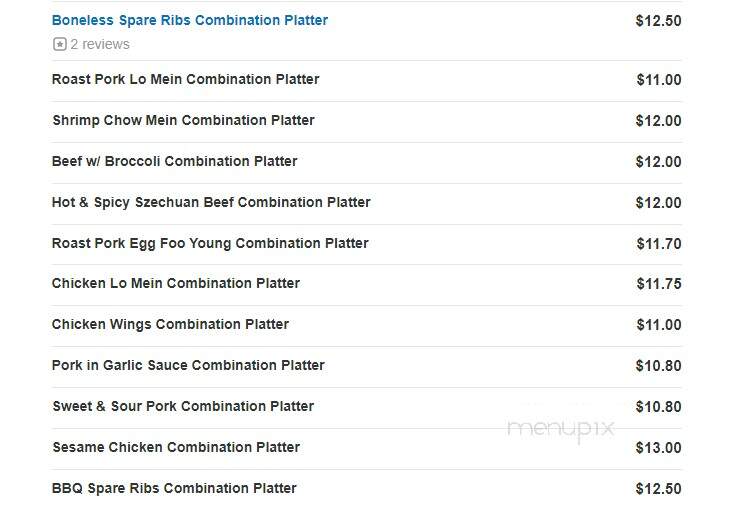
Task: Open Boneless Spare Ribs Combination Platter link
Action: (190, 20)
